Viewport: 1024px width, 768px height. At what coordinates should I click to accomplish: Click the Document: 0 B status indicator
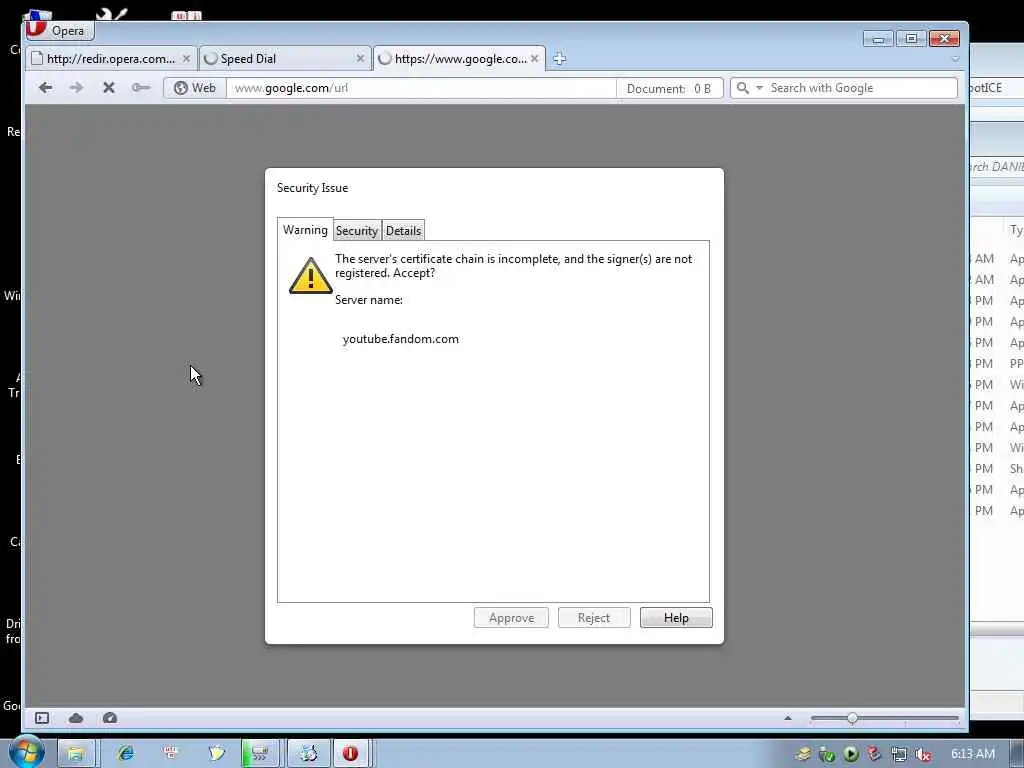point(669,88)
